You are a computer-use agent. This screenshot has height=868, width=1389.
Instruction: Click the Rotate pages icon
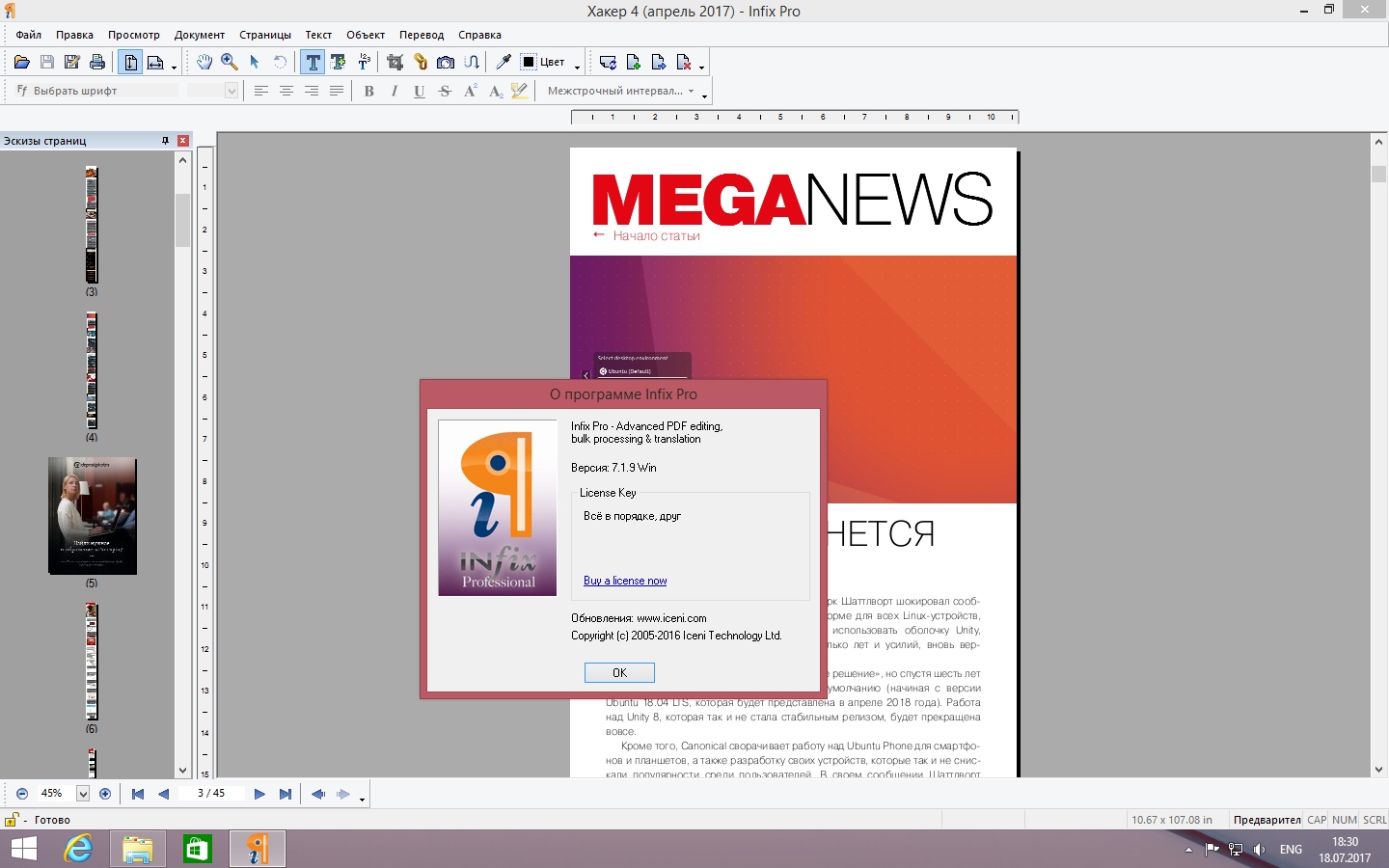click(608, 62)
